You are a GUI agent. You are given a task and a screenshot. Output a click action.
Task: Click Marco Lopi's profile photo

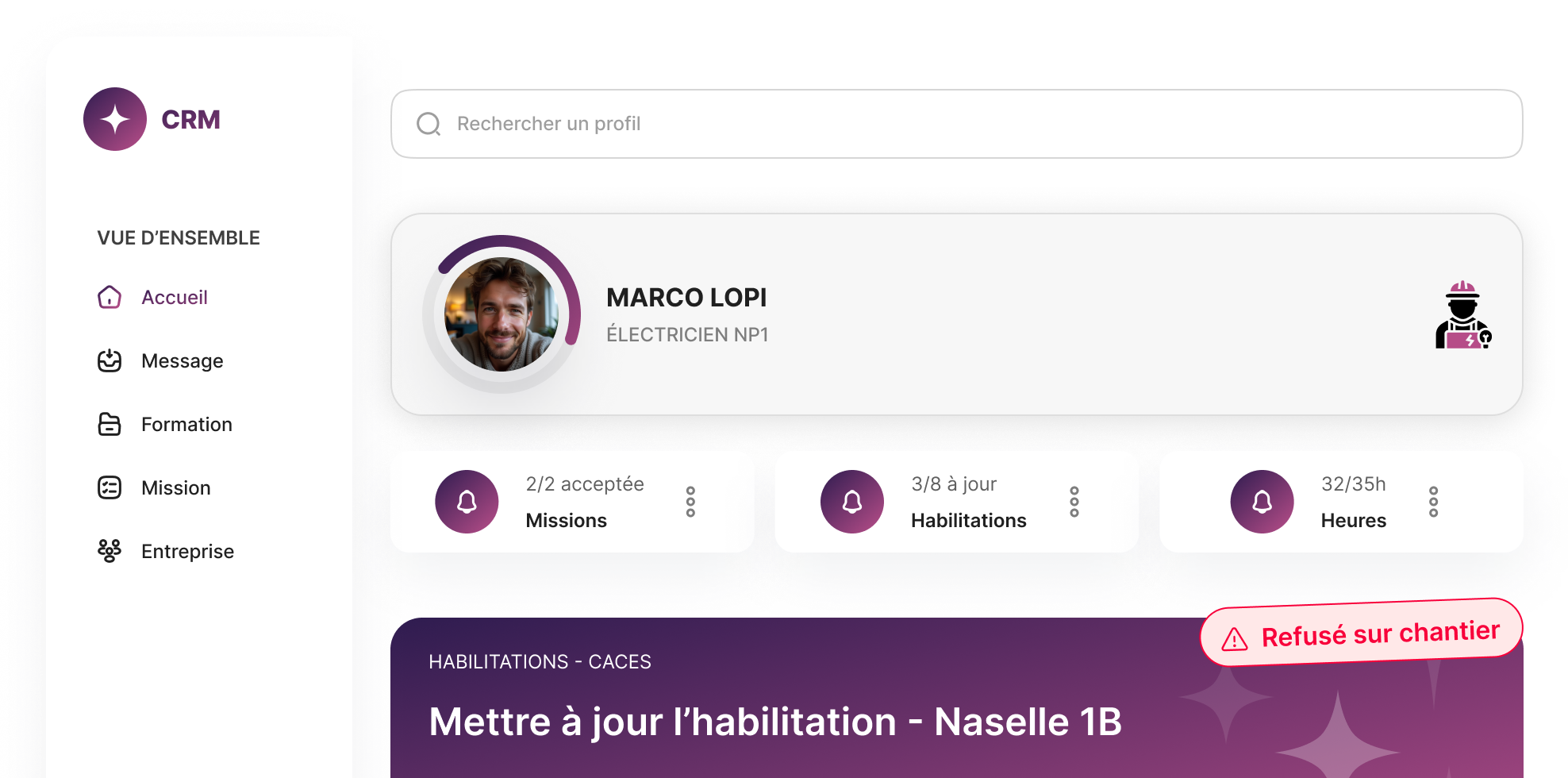click(502, 314)
